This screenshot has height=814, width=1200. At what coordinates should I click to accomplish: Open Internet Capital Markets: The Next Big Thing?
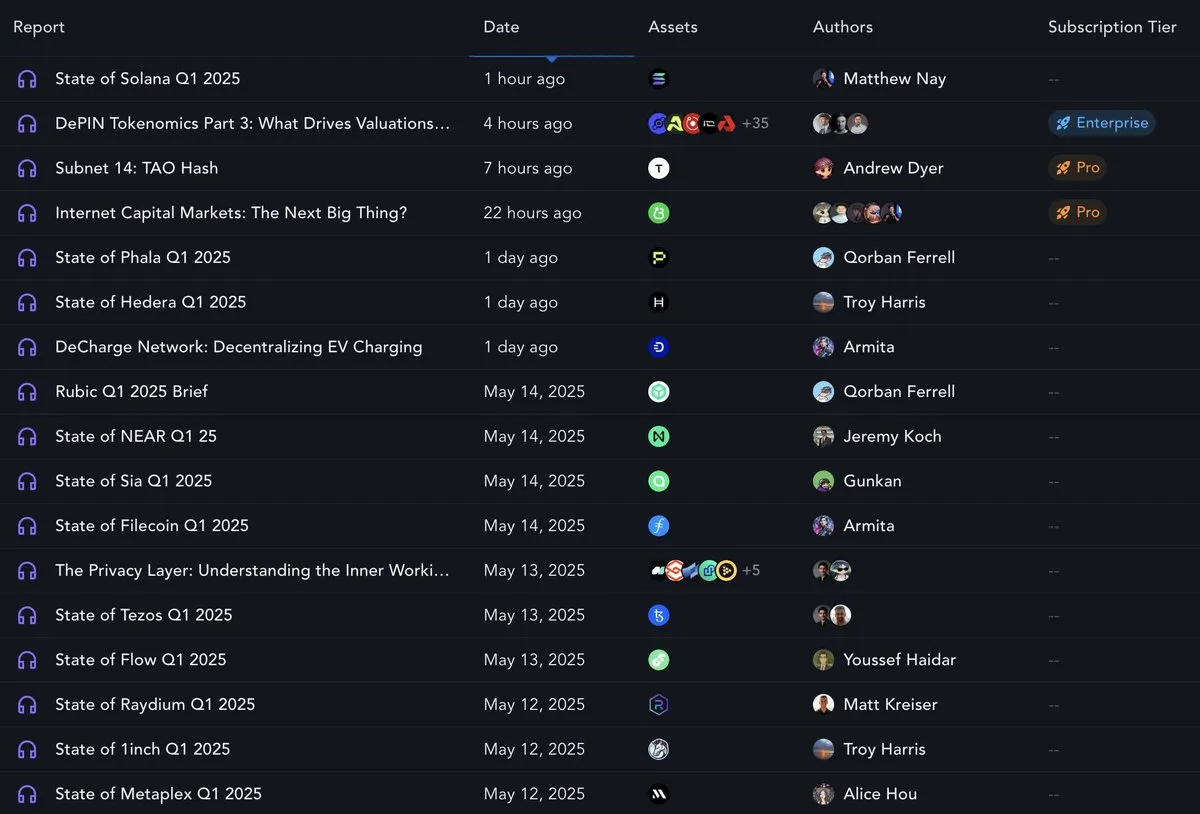[x=231, y=213]
